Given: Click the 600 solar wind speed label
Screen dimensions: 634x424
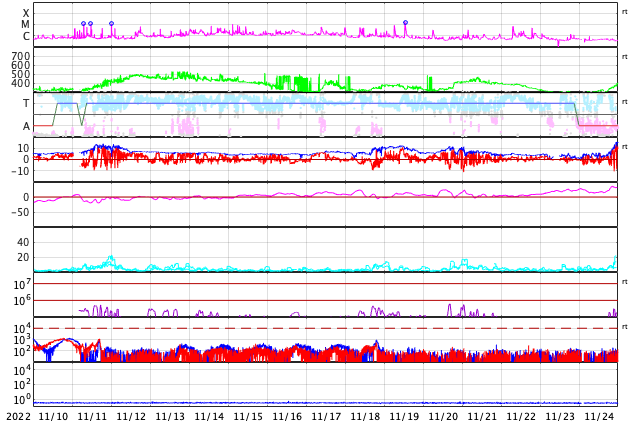Looking at the screenshot, I should click(x=20, y=65).
